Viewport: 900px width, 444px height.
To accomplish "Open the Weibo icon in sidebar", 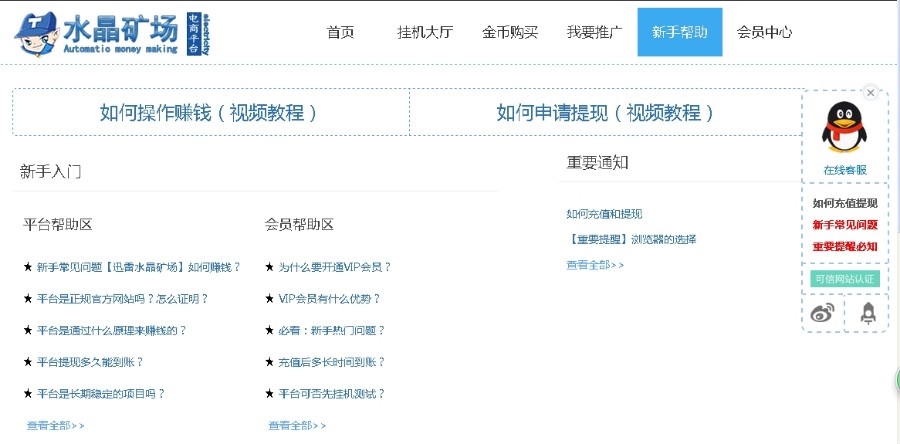I will click(822, 313).
